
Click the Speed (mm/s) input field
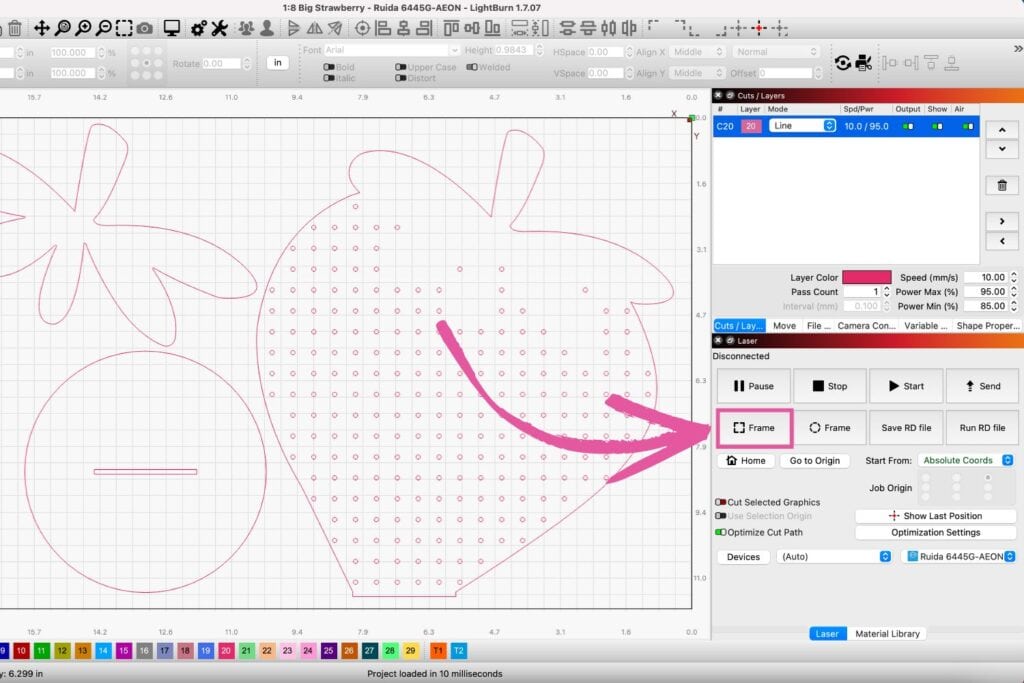(986, 277)
